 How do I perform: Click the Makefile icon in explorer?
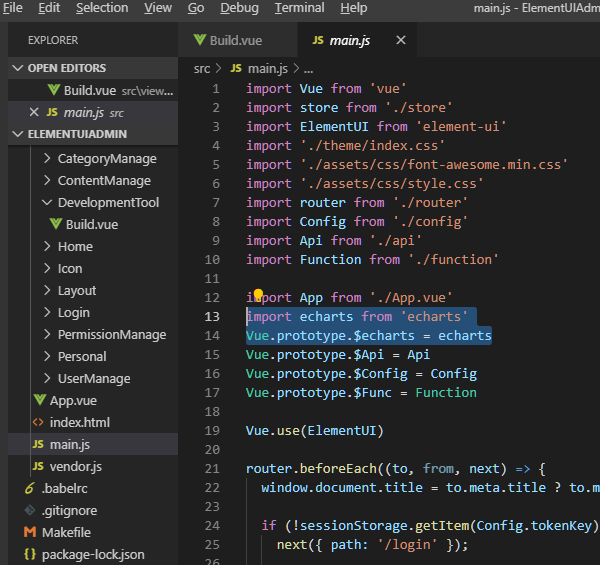pyautogui.click(x=30, y=532)
